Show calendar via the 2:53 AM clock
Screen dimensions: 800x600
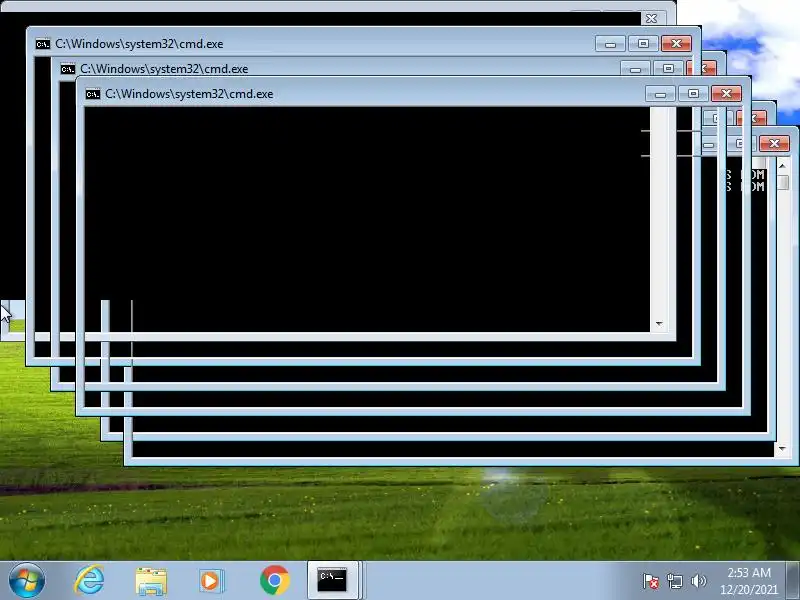pyautogui.click(x=748, y=581)
